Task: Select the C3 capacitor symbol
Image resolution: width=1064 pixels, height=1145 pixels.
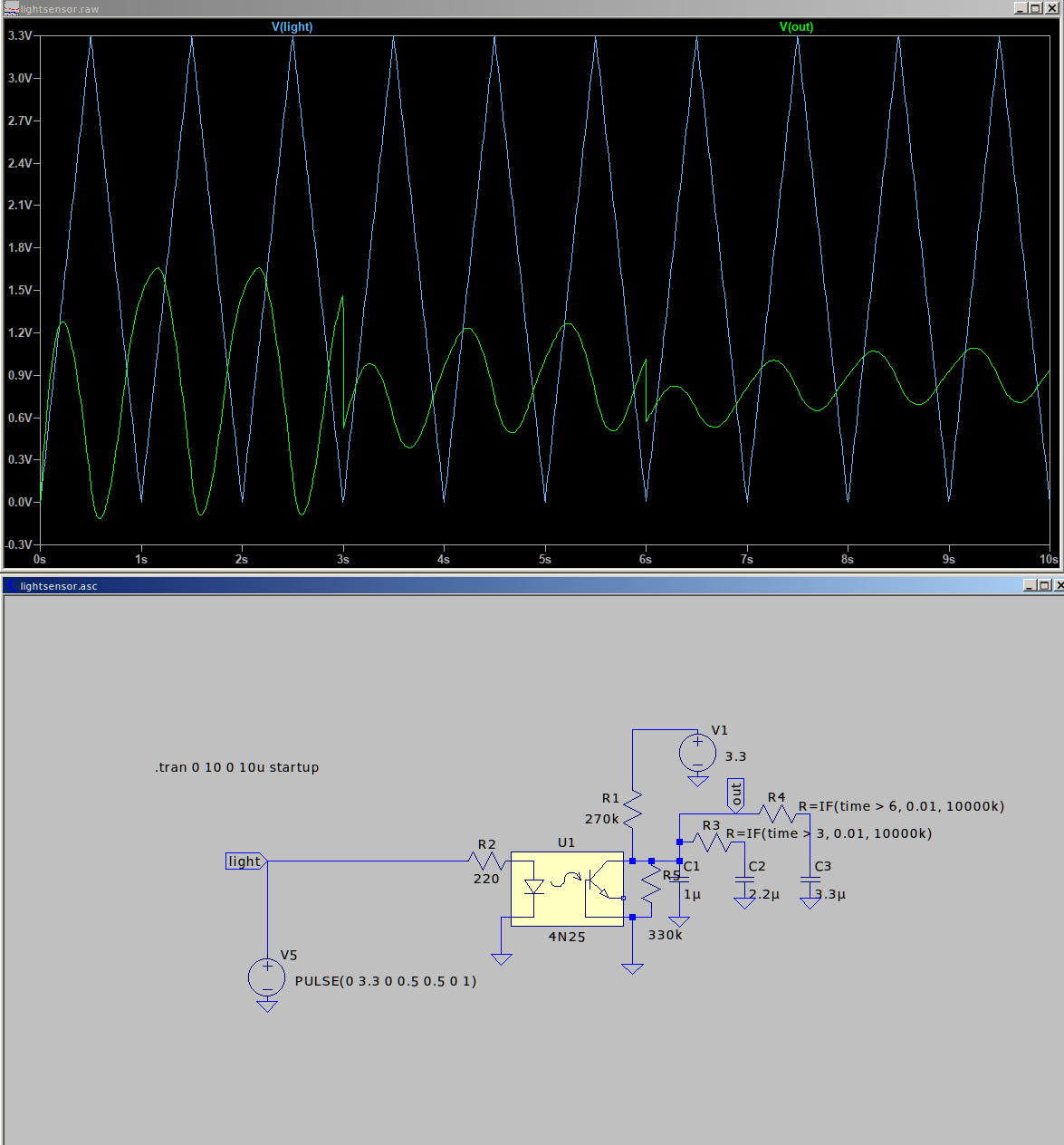Action: pyautogui.click(x=810, y=879)
